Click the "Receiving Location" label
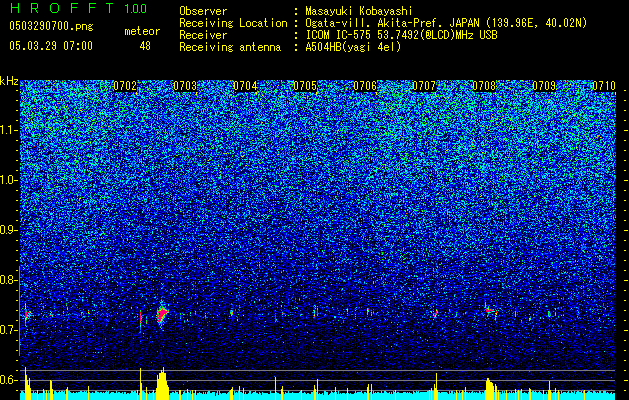Viewport: 629px width, 400px height. (233, 23)
